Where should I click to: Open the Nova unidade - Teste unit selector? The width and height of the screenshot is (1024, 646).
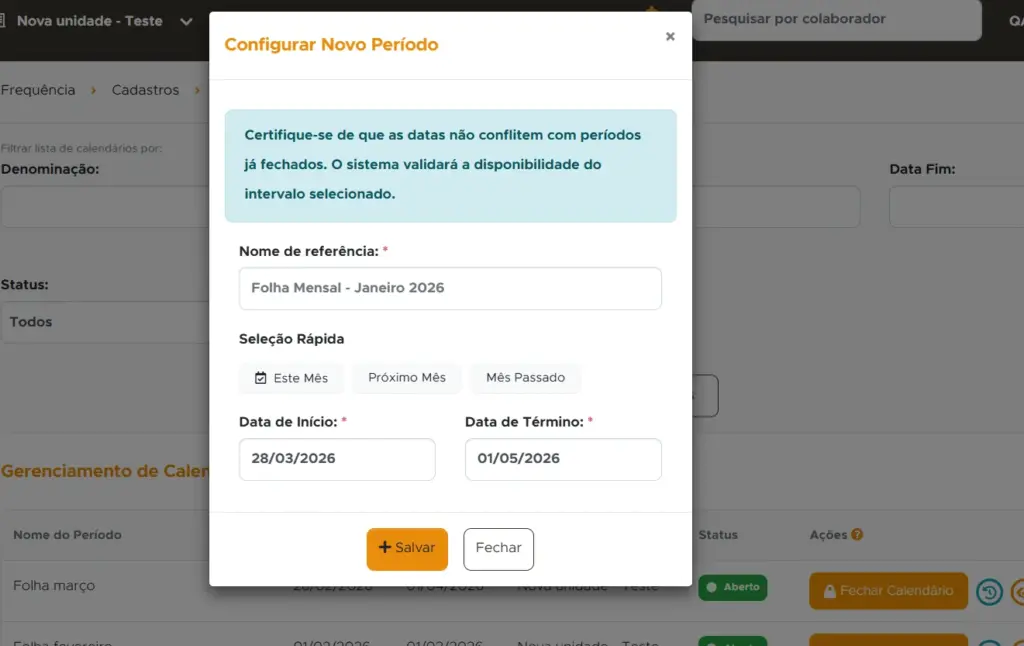90,19
